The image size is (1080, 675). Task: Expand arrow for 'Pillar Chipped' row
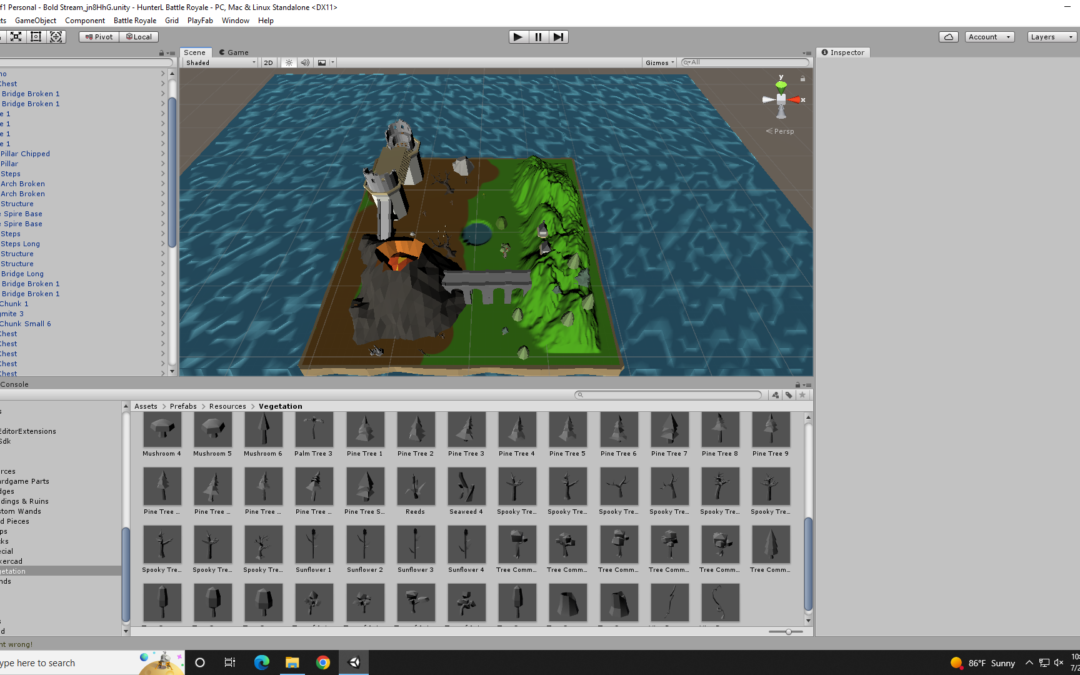click(163, 154)
